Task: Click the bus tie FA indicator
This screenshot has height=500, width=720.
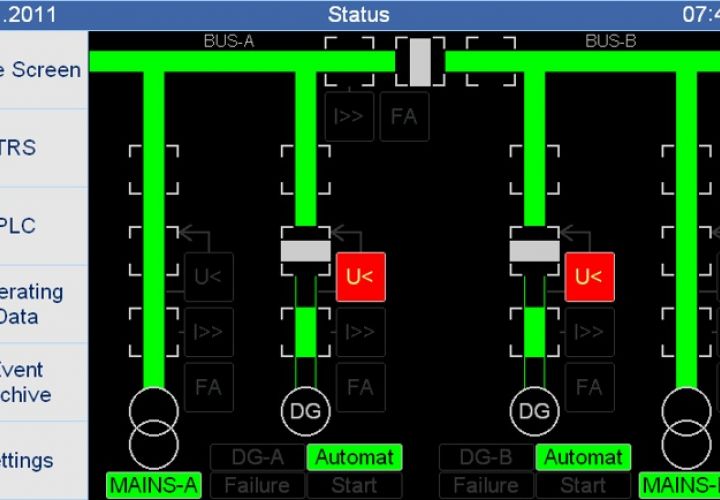Action: pyautogui.click(x=404, y=117)
